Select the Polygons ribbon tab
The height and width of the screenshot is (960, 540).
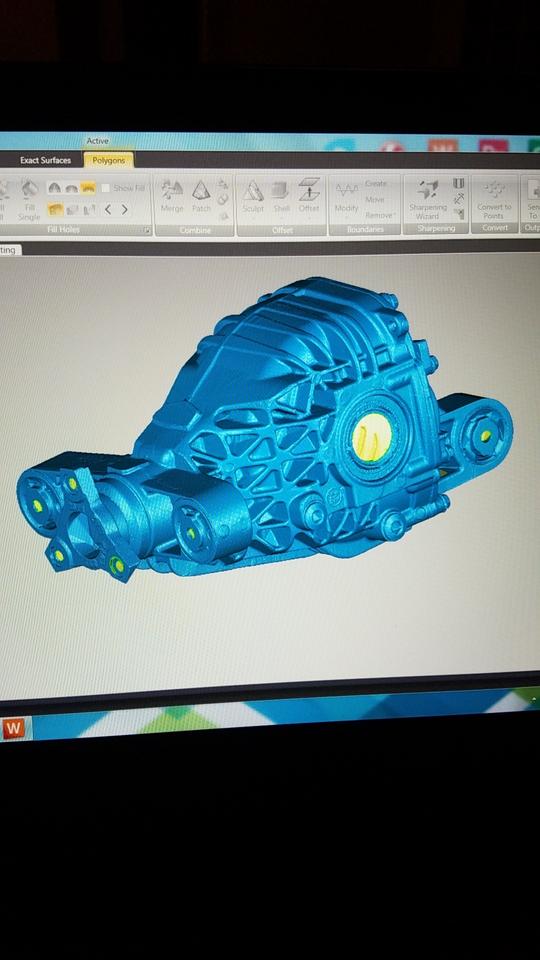coord(108,160)
